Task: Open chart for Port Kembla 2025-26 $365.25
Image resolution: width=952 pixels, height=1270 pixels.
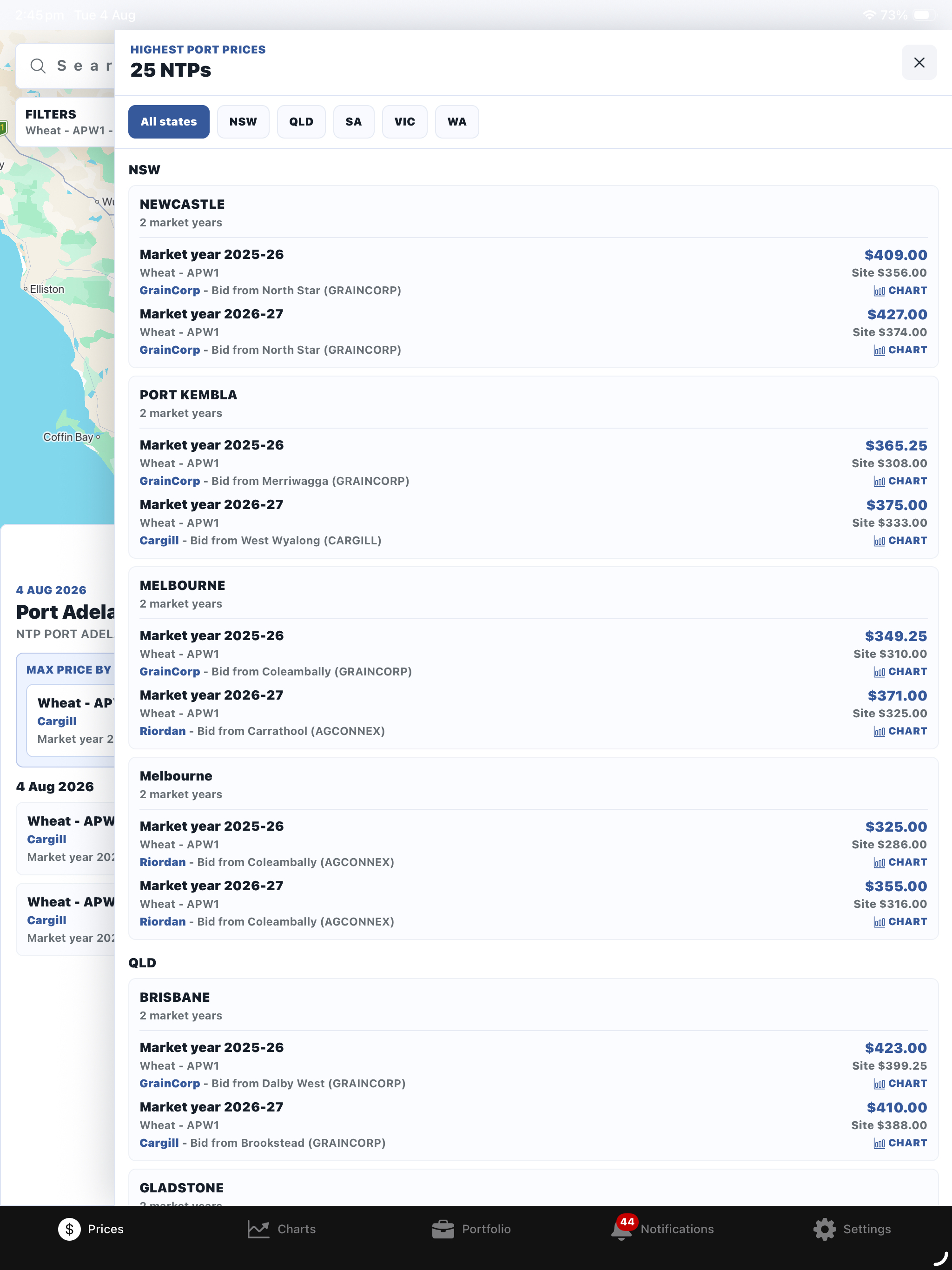Action: (x=900, y=481)
